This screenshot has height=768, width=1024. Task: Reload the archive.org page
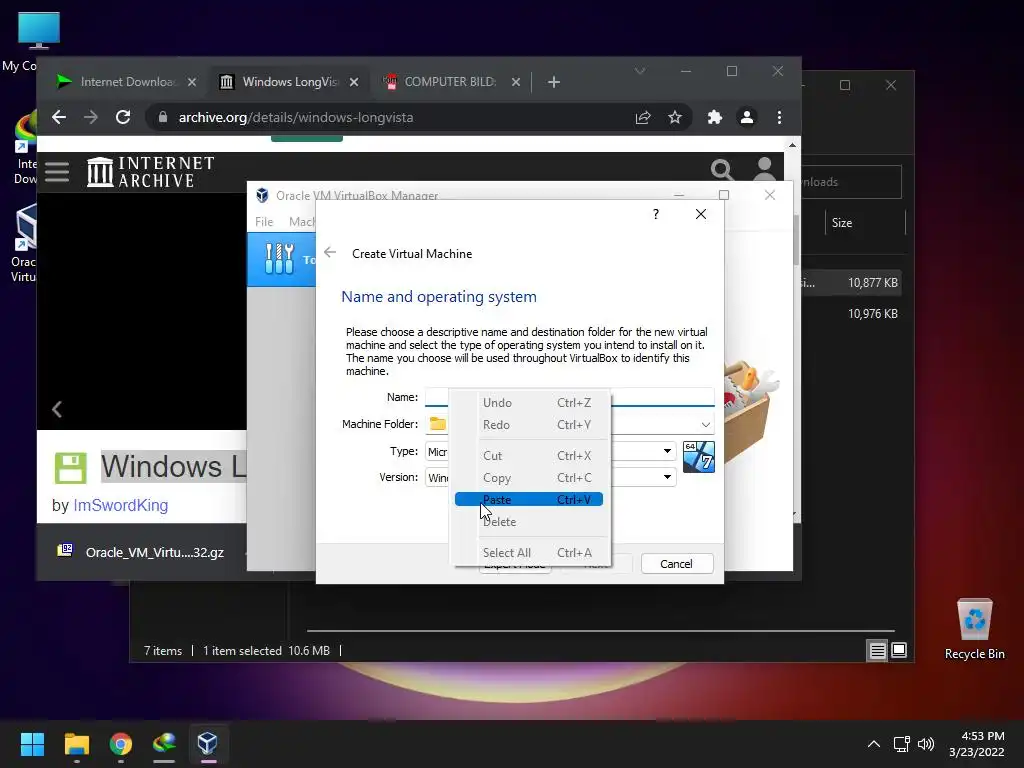[123, 118]
